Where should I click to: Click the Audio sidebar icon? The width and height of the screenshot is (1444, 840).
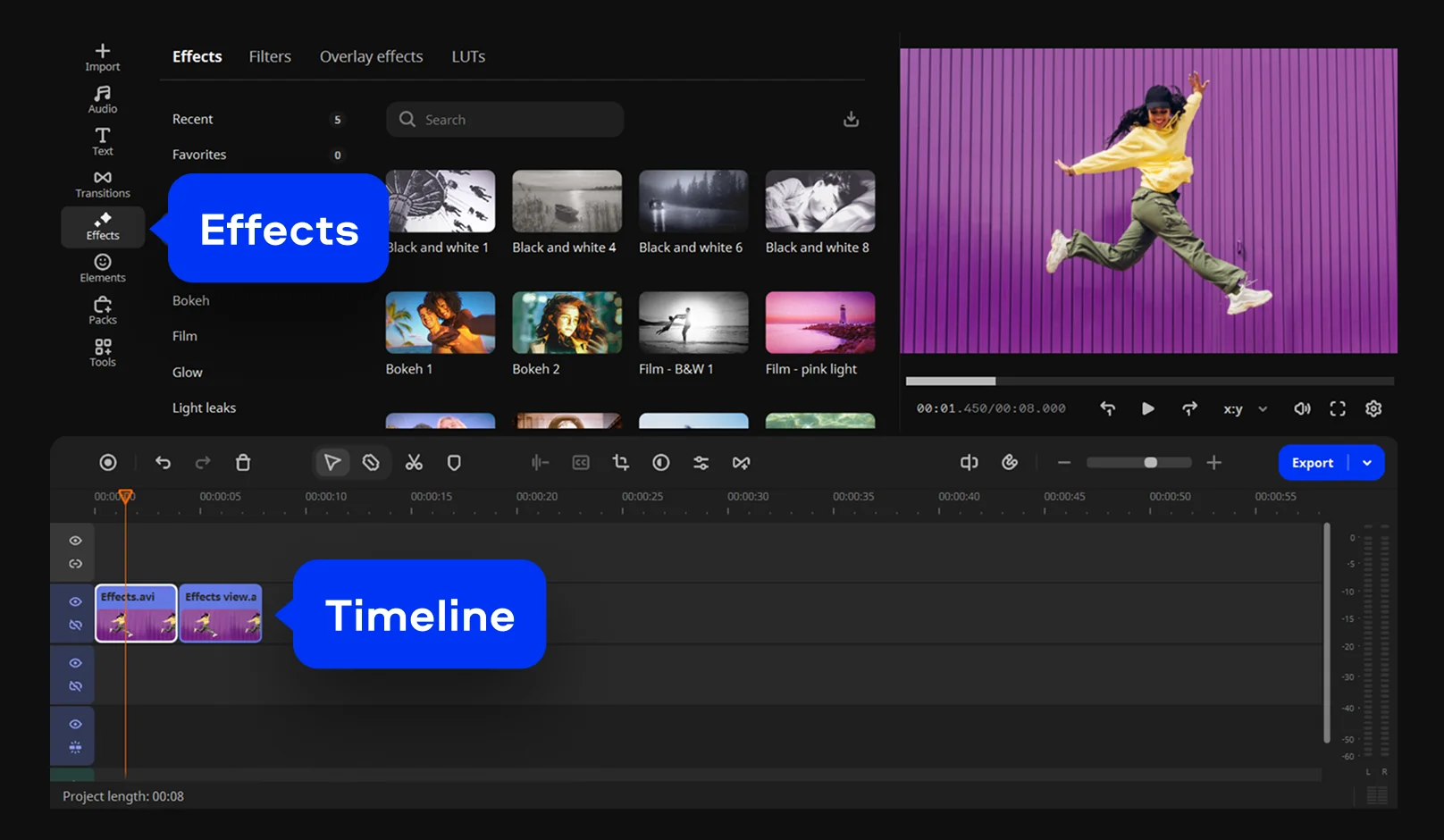click(x=103, y=99)
